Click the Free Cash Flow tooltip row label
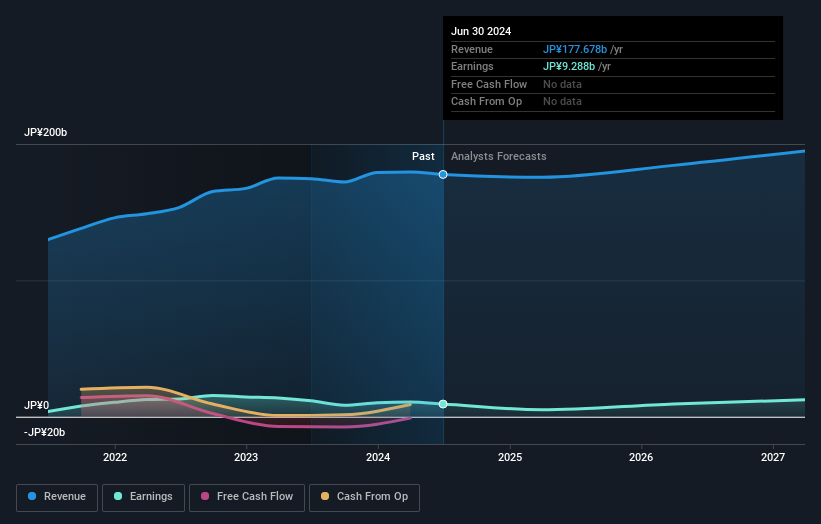821x524 pixels. click(x=489, y=84)
